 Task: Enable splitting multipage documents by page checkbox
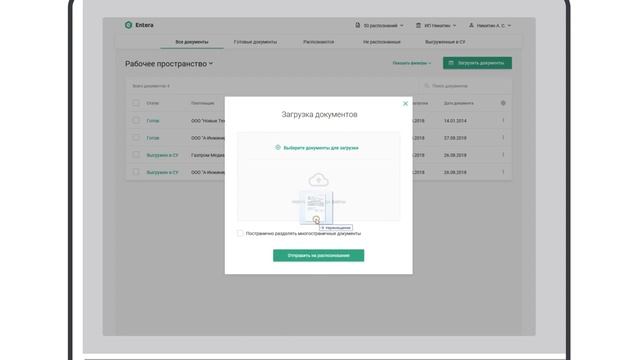[240, 233]
